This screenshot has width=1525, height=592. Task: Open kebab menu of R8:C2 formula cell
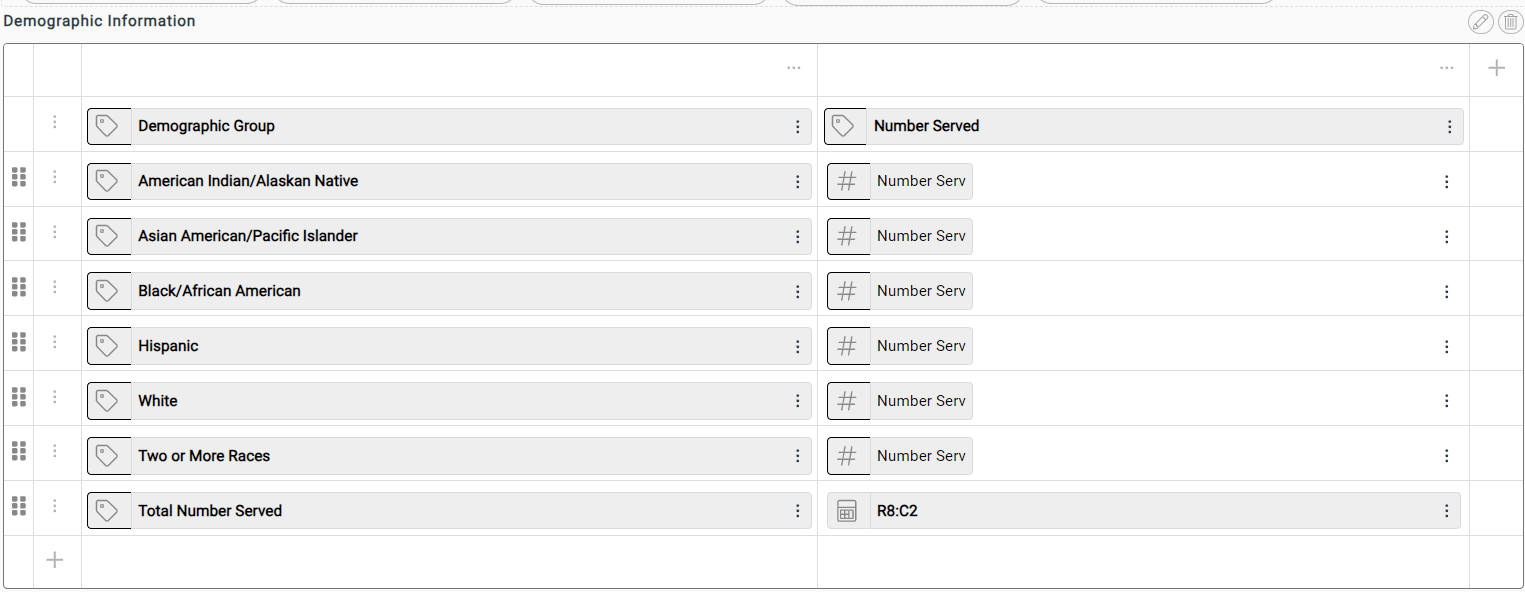point(1446,511)
